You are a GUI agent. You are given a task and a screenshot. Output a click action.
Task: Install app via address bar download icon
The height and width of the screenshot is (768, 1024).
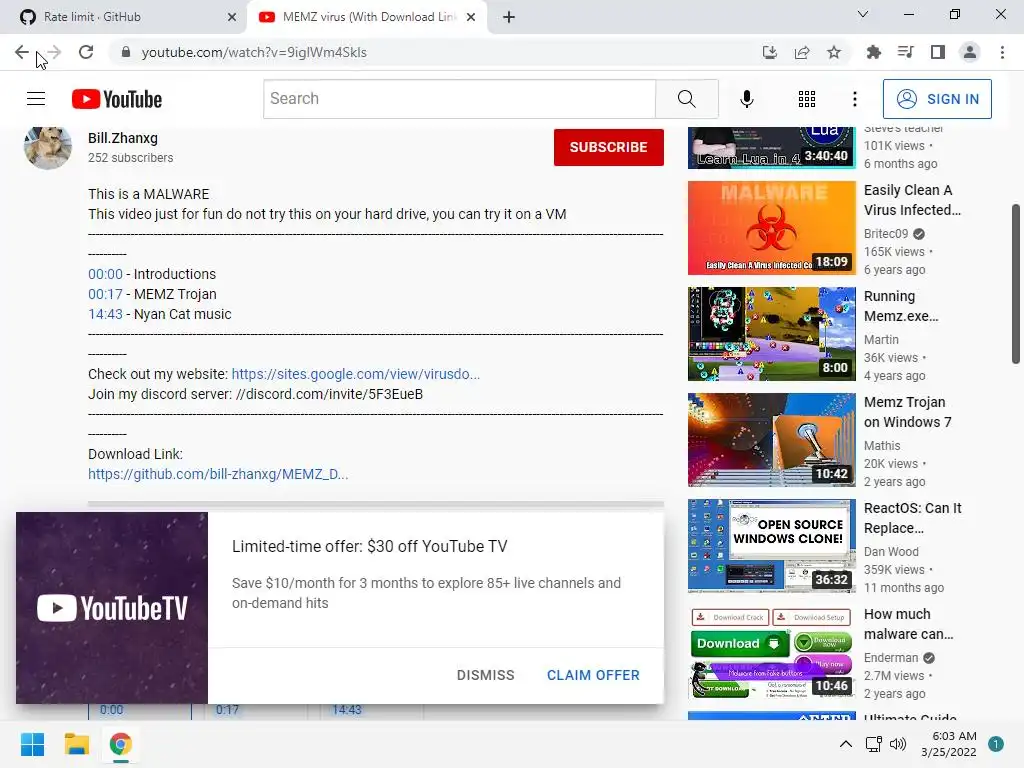click(770, 52)
